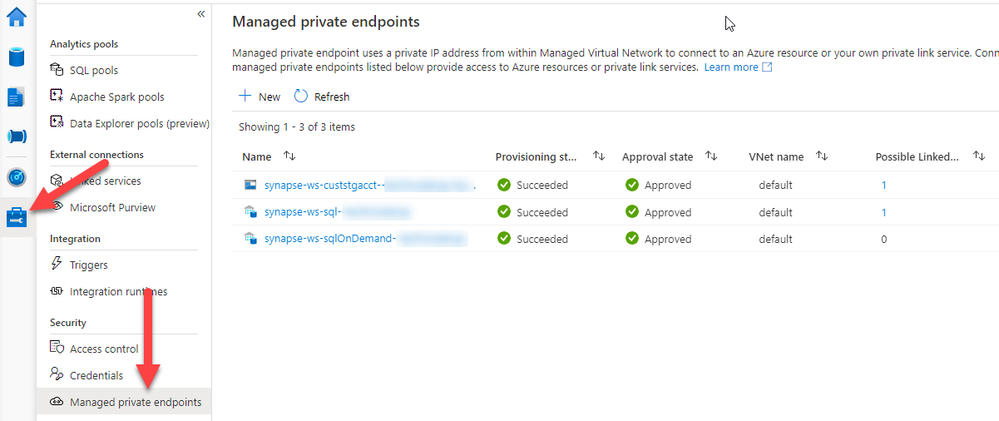Click linked resources count for synapse-ws-custstgacct

pos(884,185)
